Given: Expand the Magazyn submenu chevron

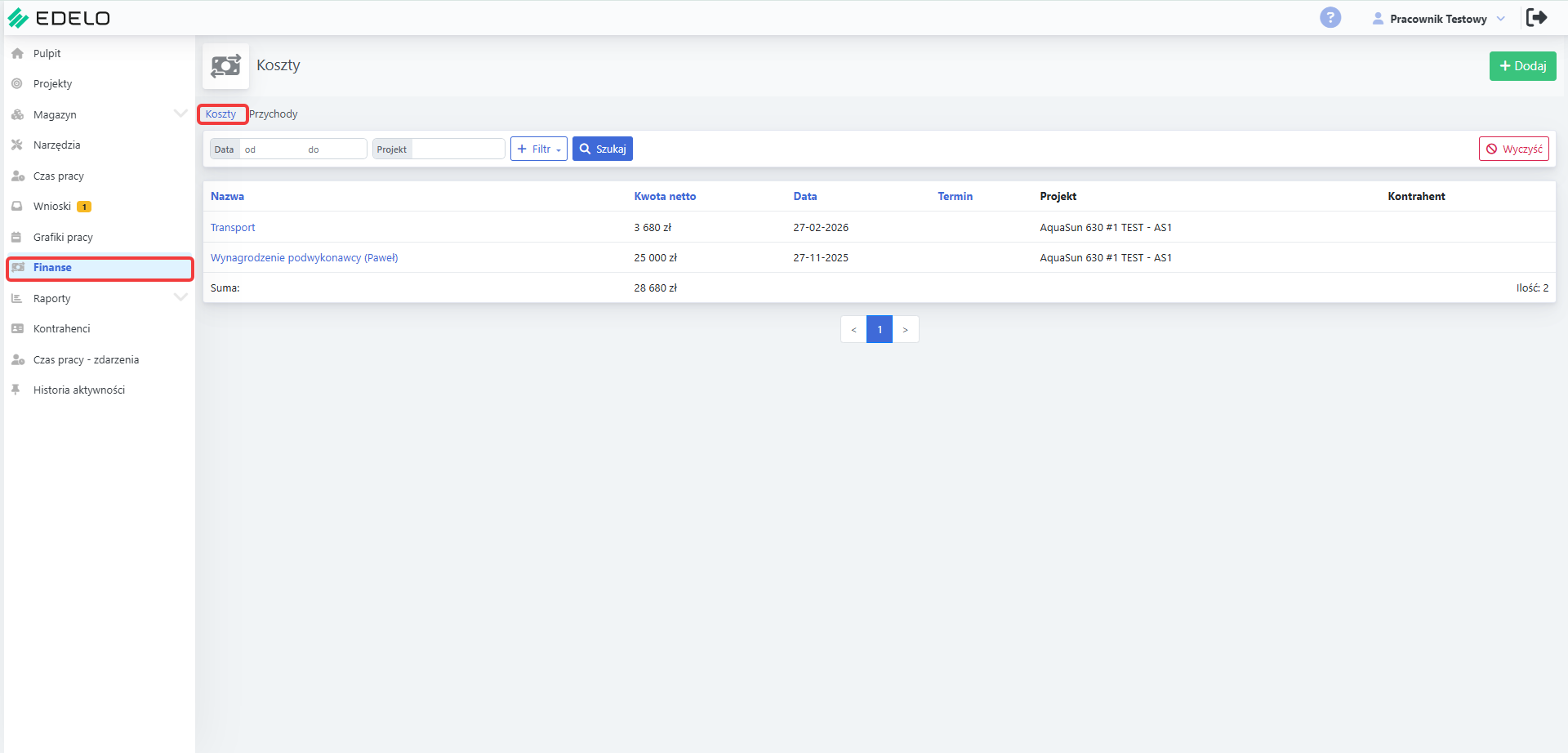Looking at the screenshot, I should 180,114.
